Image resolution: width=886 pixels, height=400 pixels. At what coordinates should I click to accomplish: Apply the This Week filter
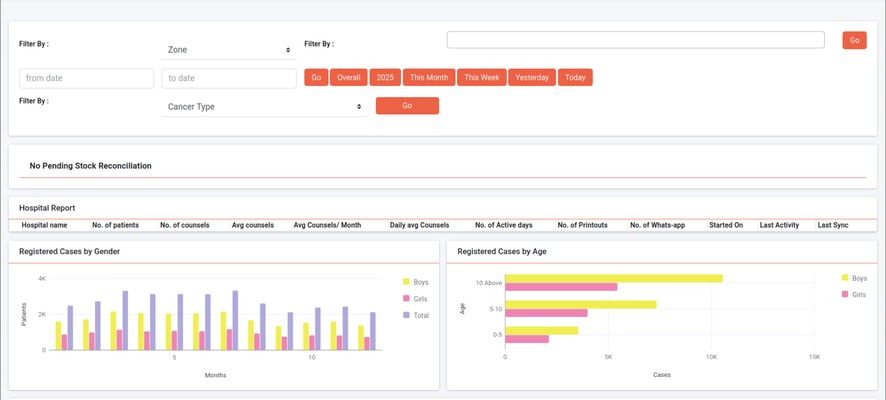point(482,78)
